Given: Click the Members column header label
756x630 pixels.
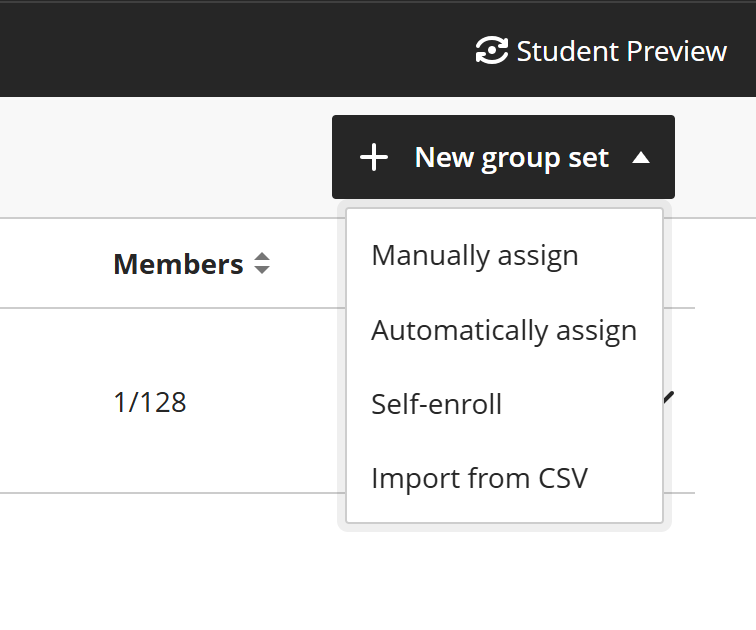Looking at the screenshot, I should [x=178, y=264].
